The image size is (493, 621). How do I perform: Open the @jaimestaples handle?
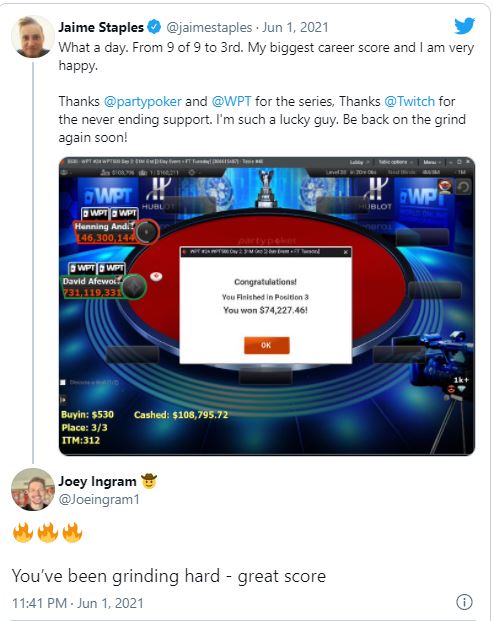point(209,27)
